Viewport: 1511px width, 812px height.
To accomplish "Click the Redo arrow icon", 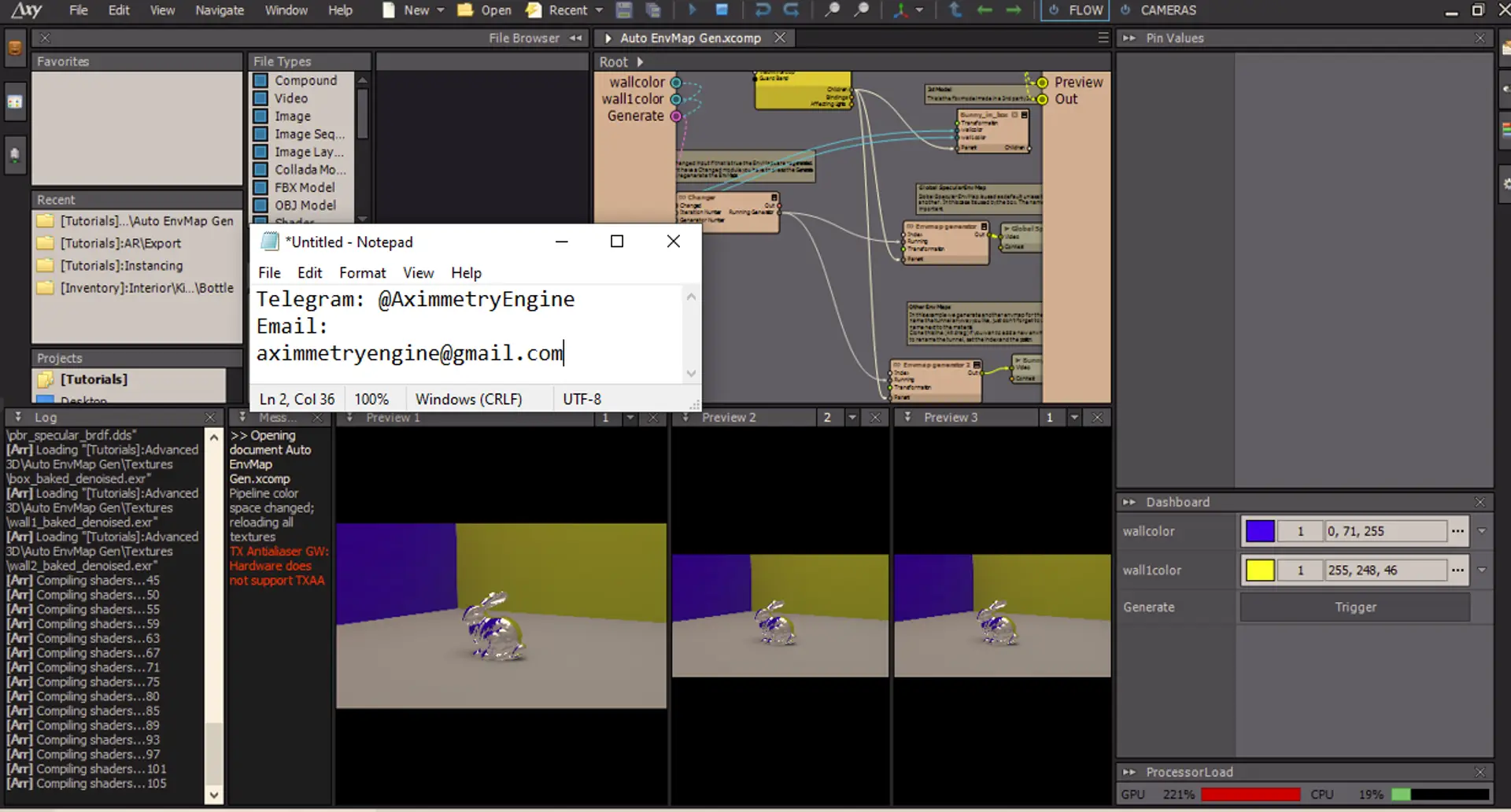I will click(791, 10).
